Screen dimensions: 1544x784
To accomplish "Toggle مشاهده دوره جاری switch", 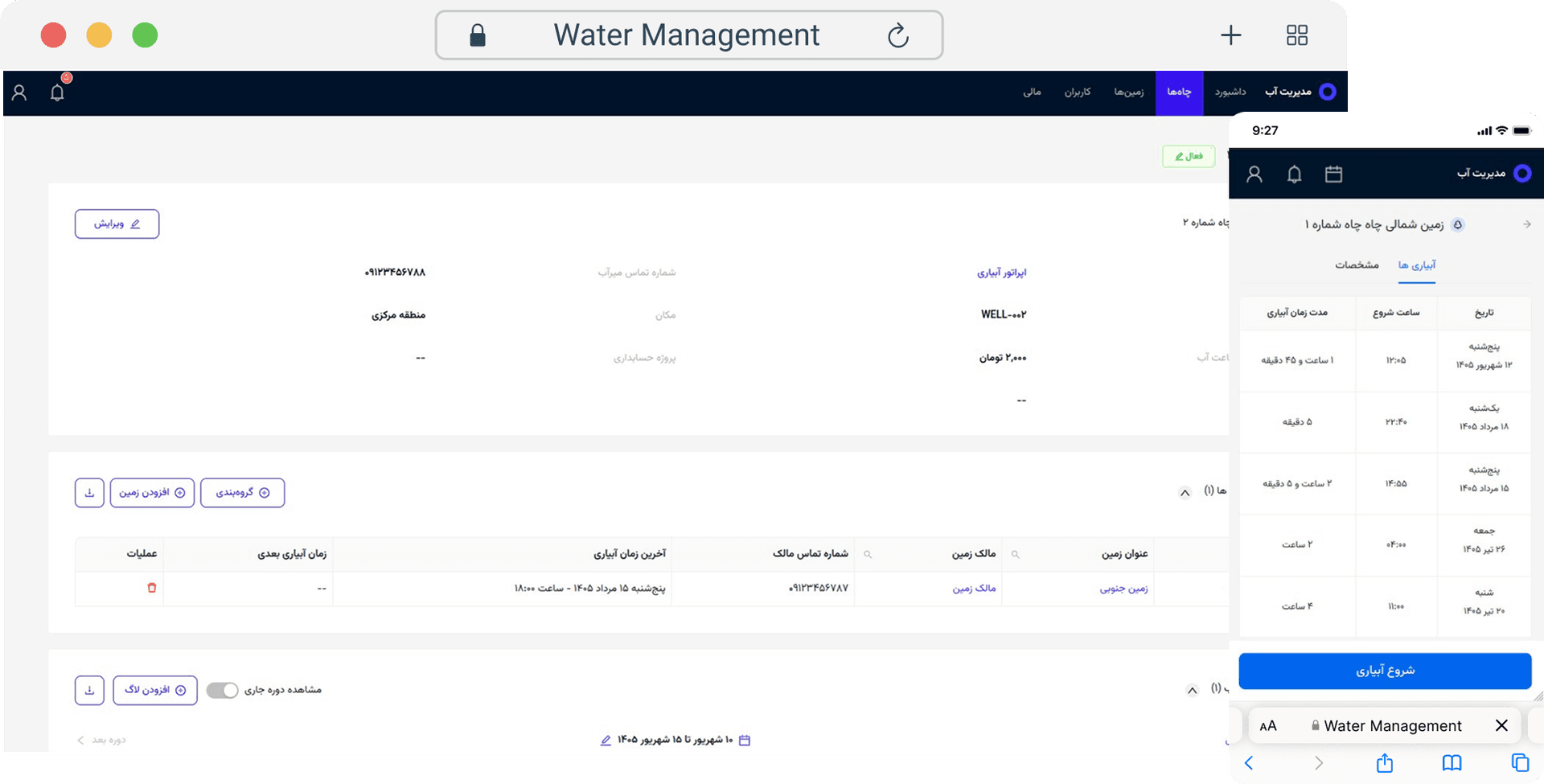I will point(222,690).
